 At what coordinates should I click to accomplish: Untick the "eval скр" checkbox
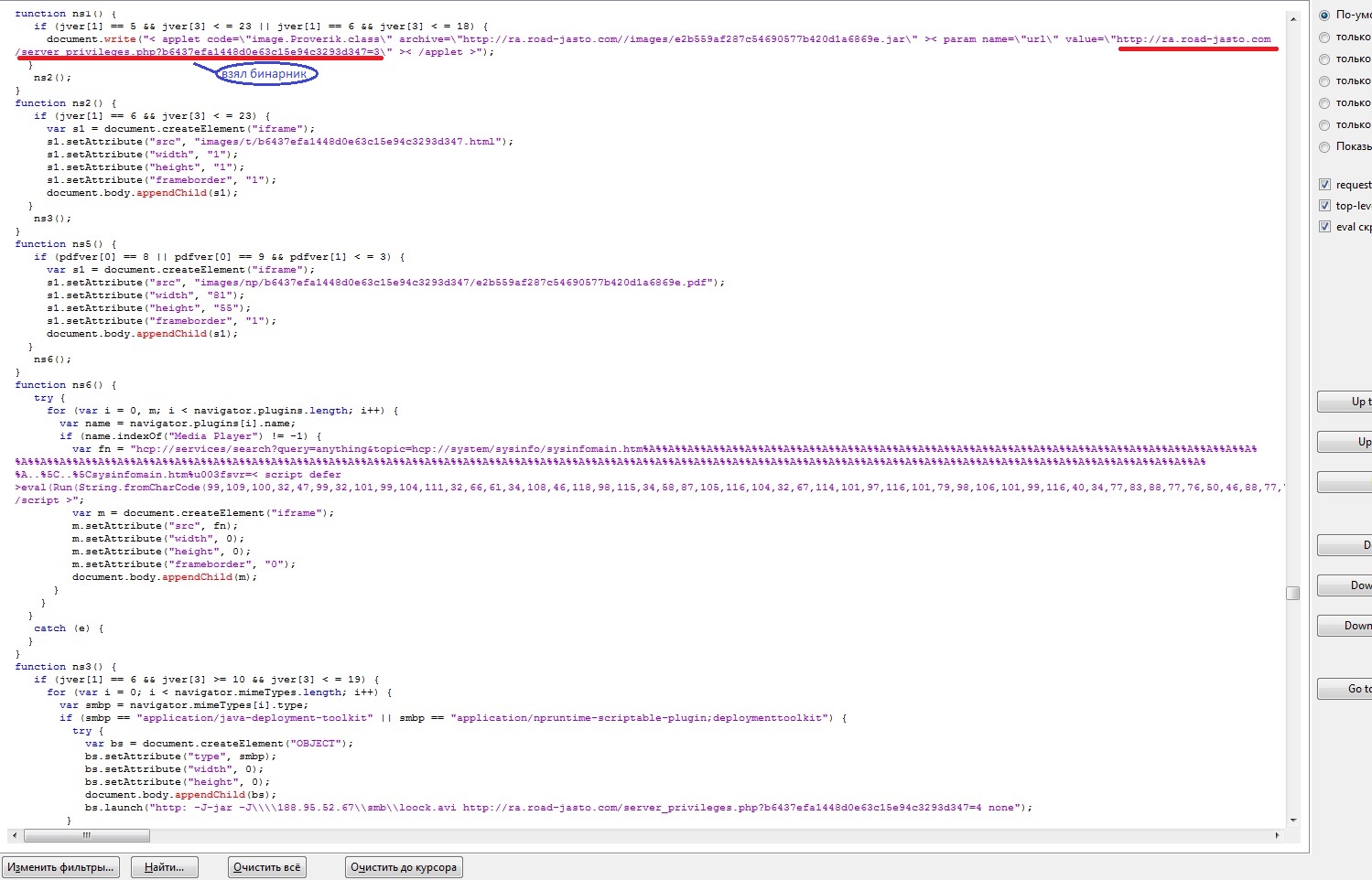pos(1324,227)
